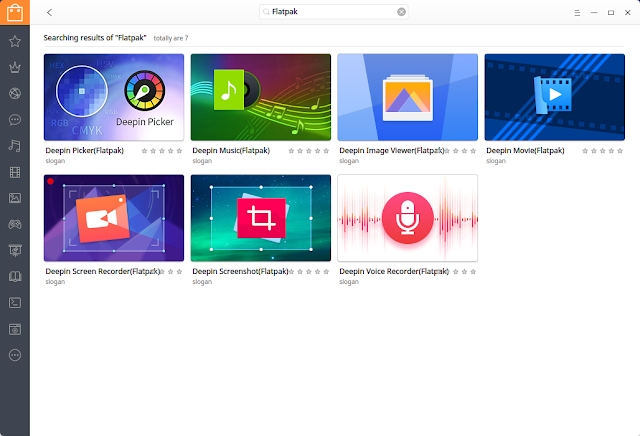The width and height of the screenshot is (640, 436).
Task: Open the Games controller category
Action: [x=15, y=225]
